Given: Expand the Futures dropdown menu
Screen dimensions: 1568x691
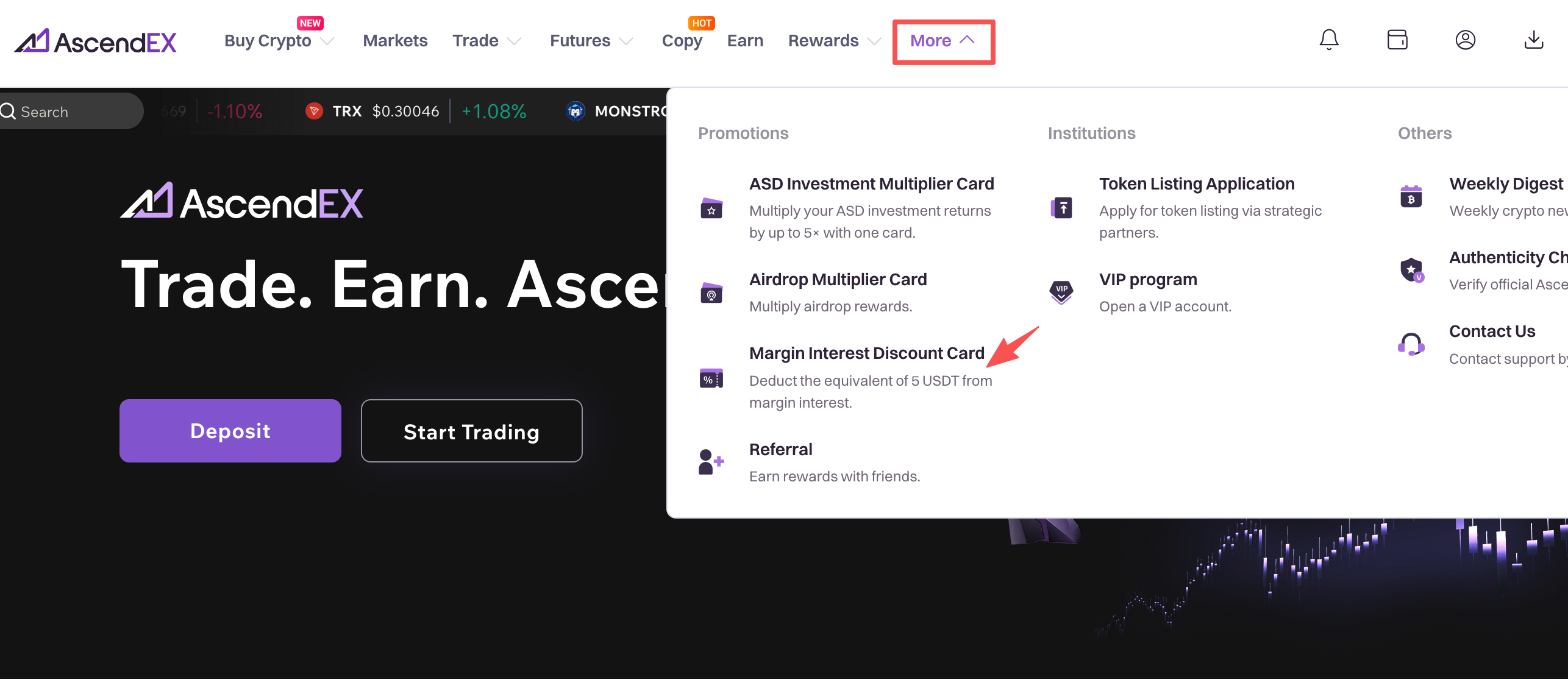Looking at the screenshot, I should 592,41.
